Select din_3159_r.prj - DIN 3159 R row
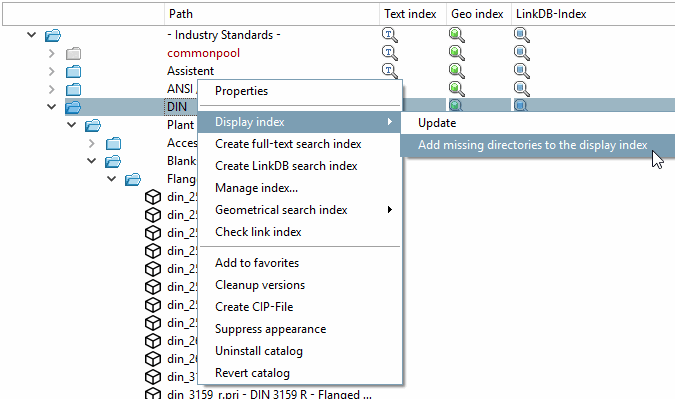The width and height of the screenshot is (675, 399). [269, 394]
